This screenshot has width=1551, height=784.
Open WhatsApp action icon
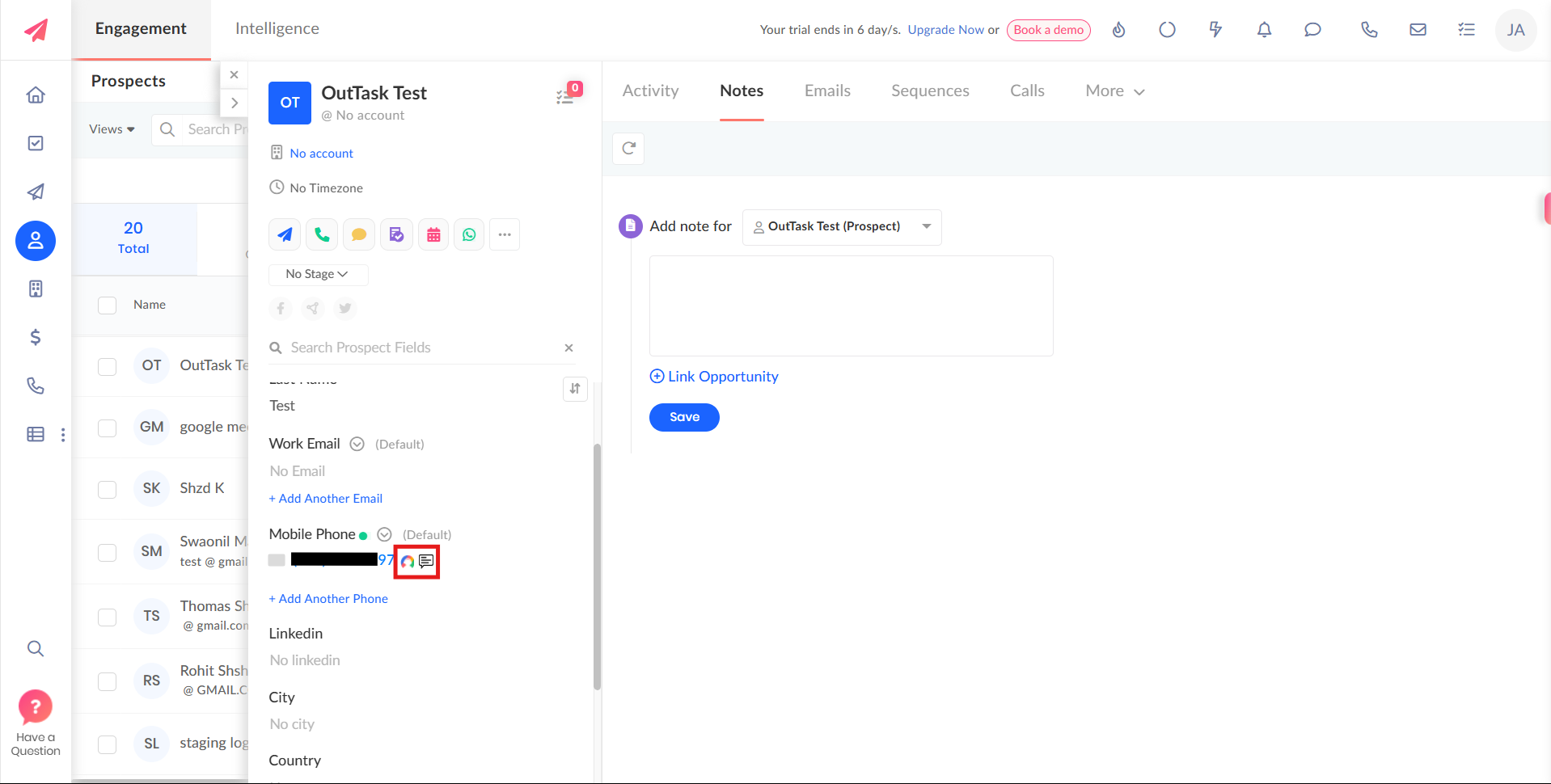469,234
